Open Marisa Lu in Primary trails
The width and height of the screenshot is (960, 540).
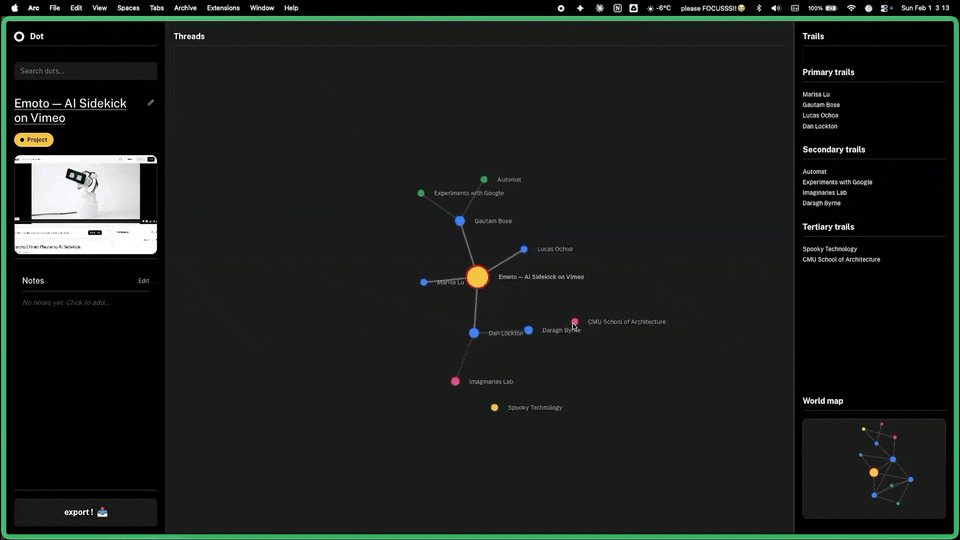pyautogui.click(x=816, y=94)
